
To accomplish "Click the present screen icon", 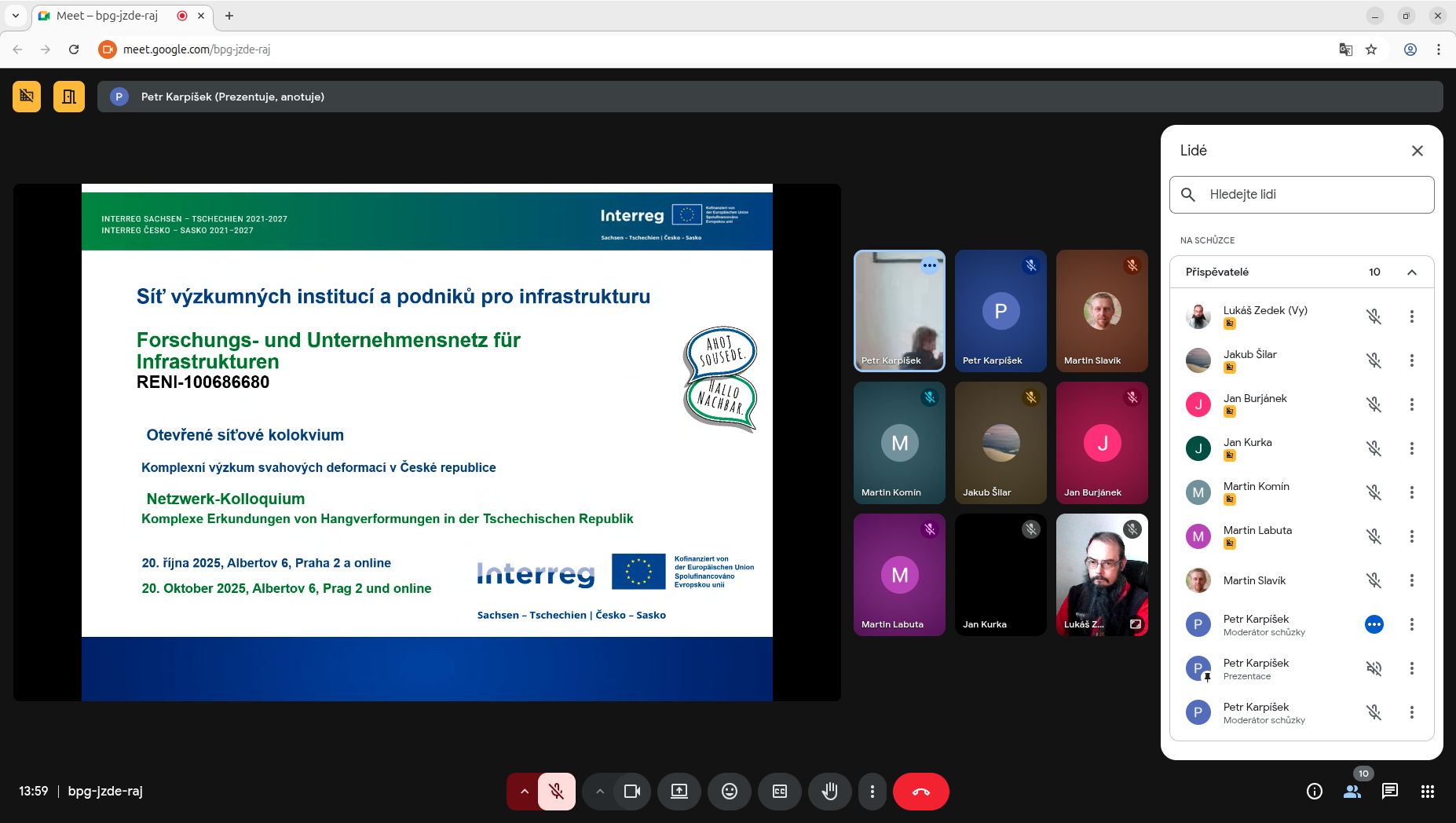I will click(x=679, y=792).
